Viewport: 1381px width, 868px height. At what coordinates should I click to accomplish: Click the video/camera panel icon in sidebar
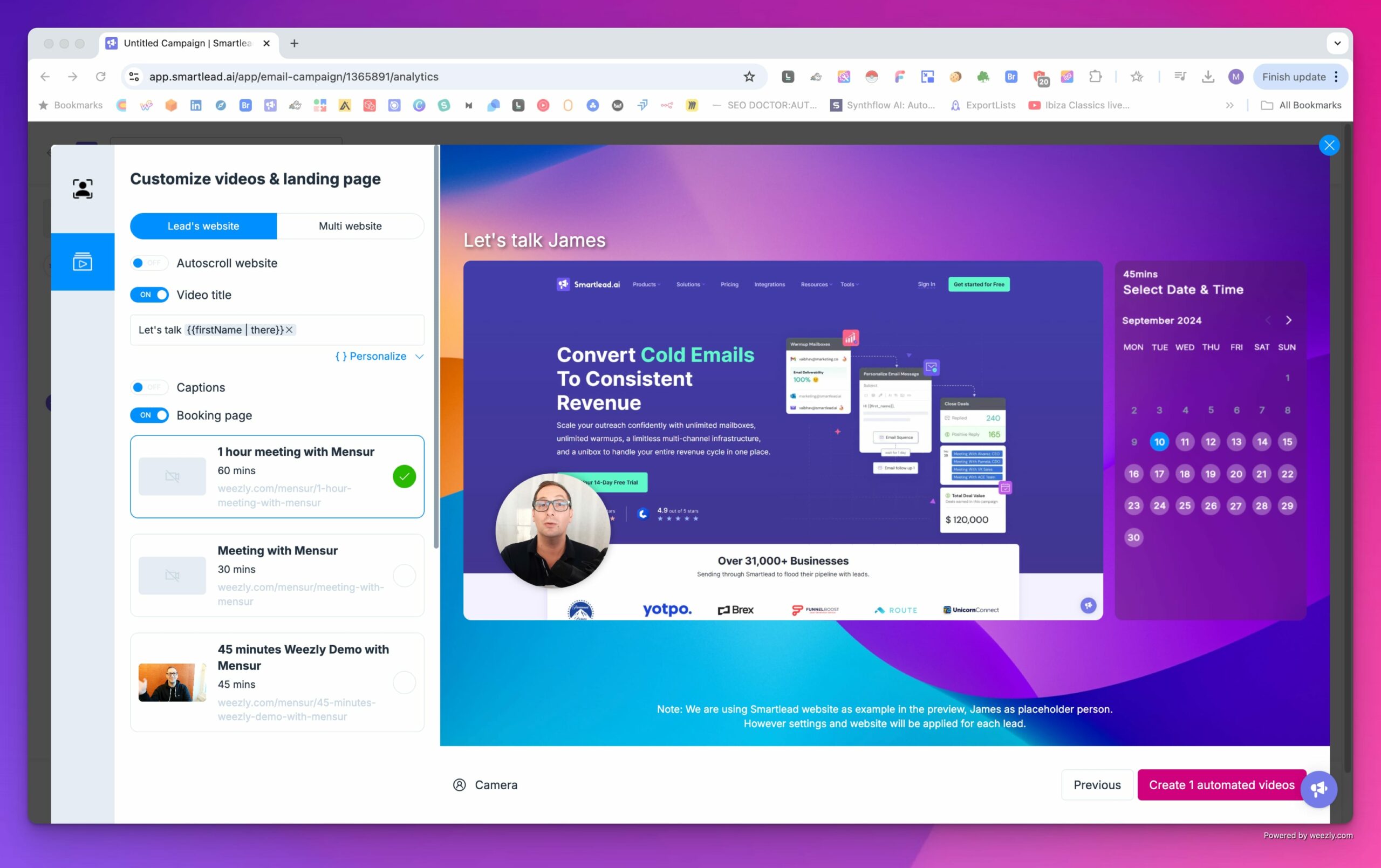coord(83,261)
